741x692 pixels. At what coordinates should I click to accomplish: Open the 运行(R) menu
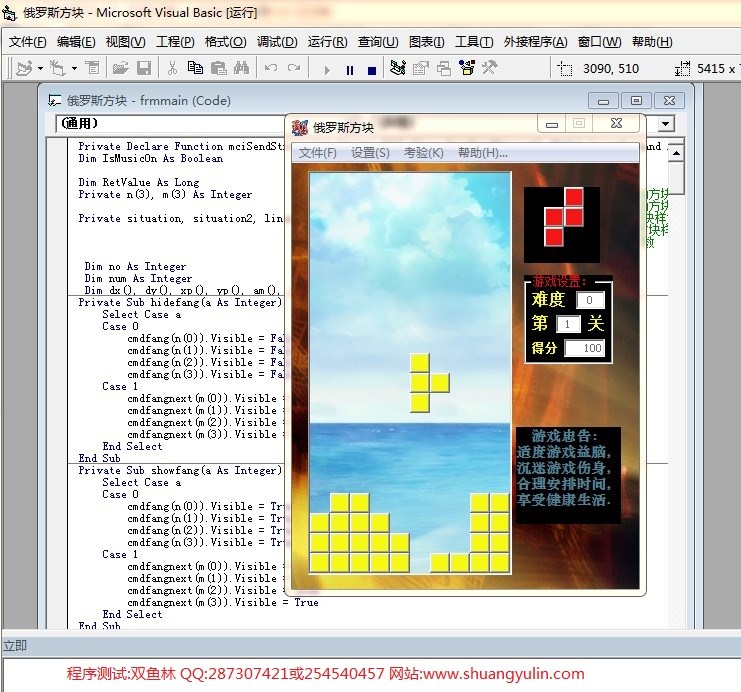coord(327,42)
